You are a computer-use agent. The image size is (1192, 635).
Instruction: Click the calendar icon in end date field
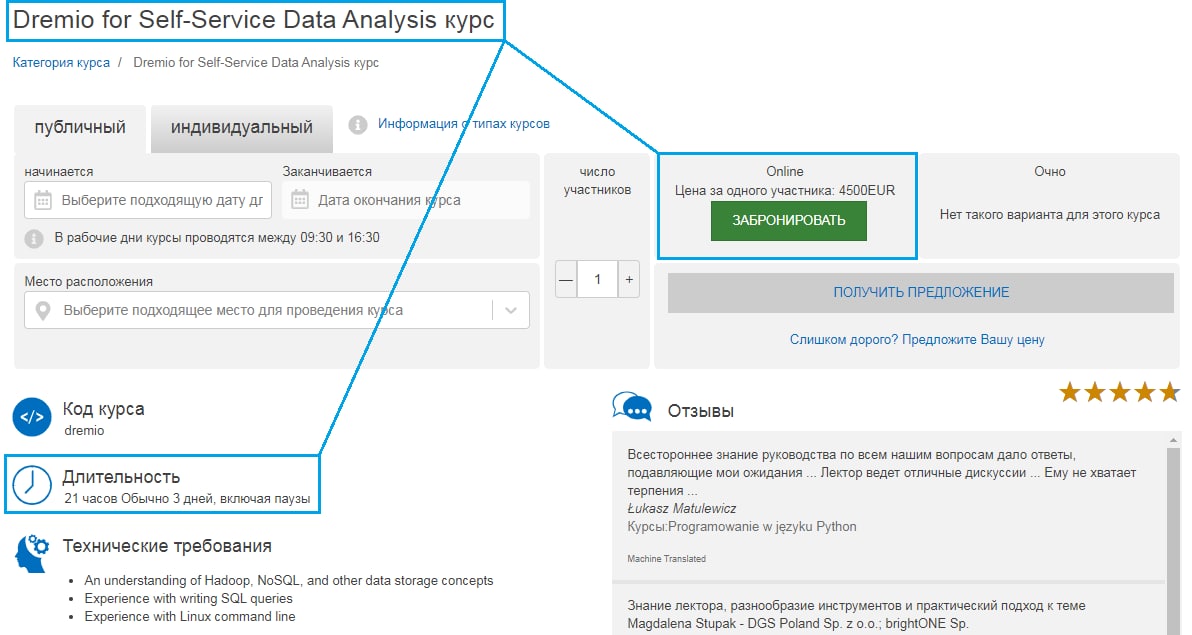300,200
